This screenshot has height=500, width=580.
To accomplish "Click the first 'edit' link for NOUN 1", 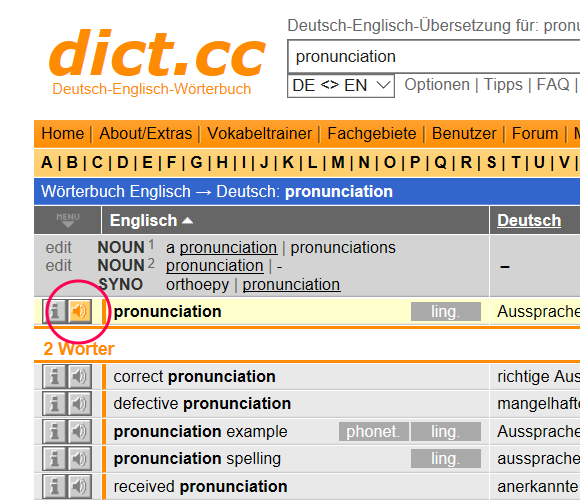I will 58,248.
